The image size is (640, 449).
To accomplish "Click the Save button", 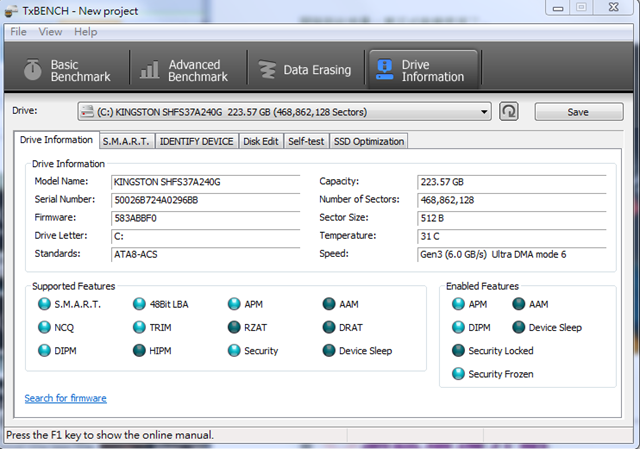I will pyautogui.click(x=579, y=112).
